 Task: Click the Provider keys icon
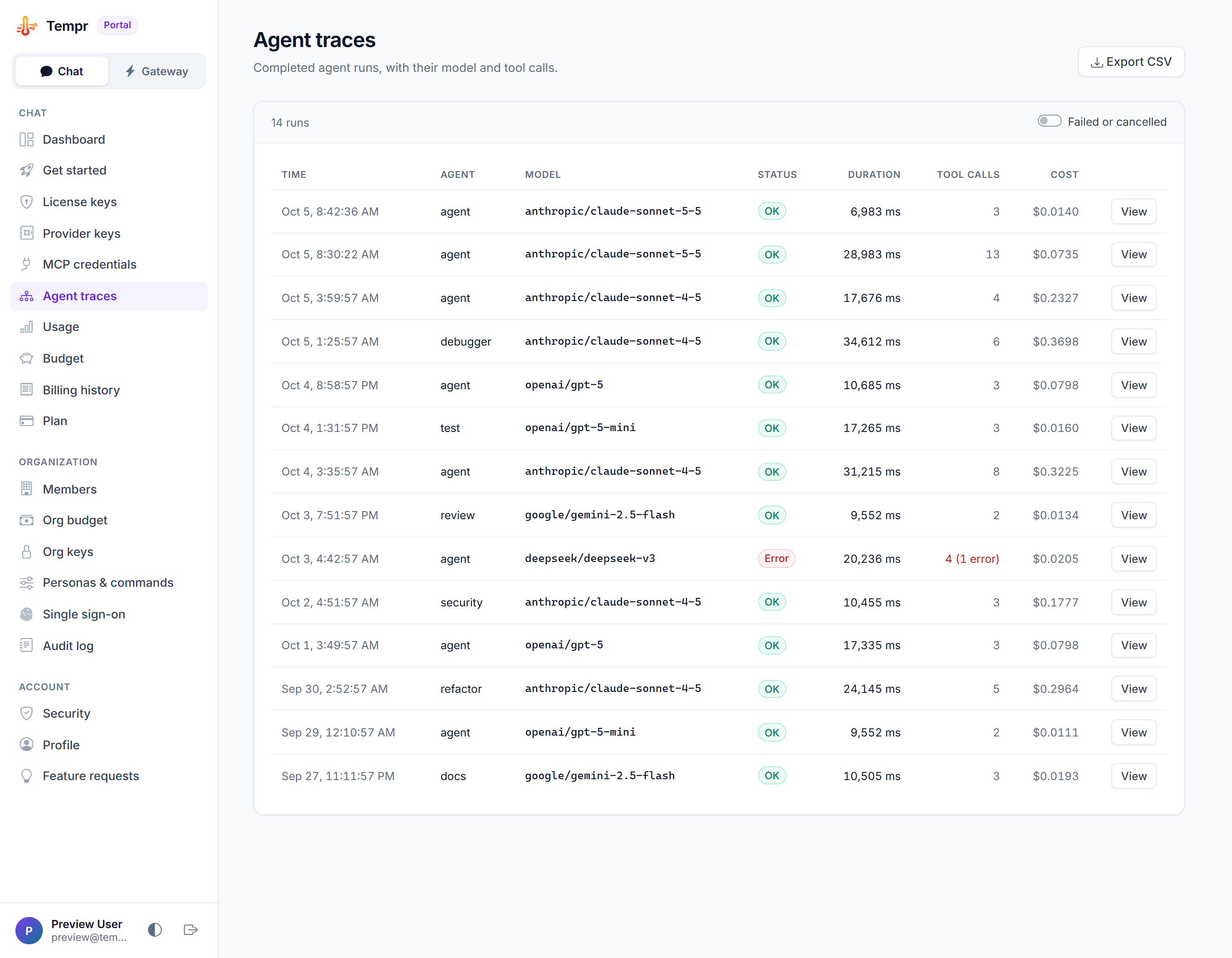pyautogui.click(x=27, y=233)
